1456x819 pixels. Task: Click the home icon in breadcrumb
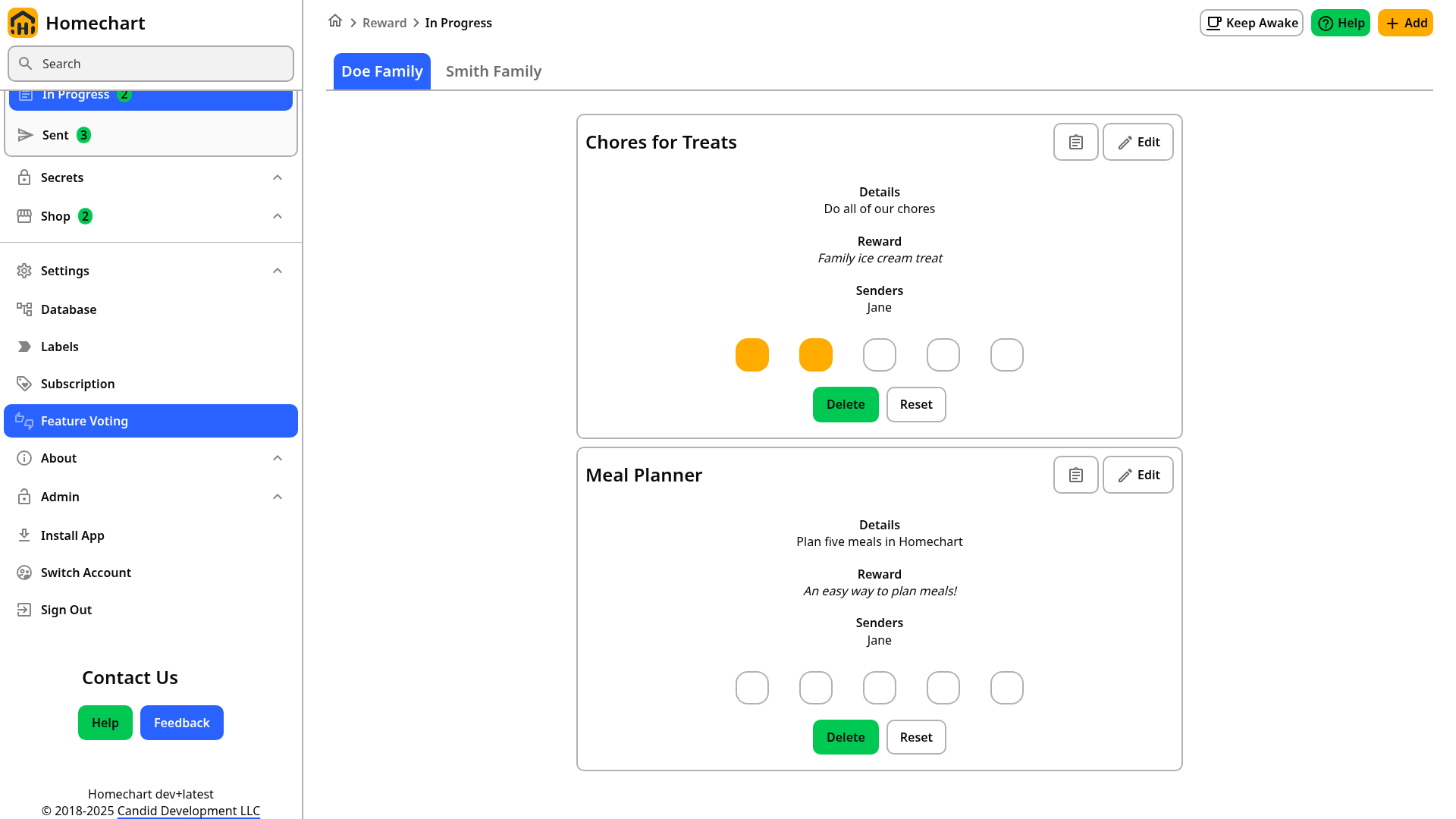[x=335, y=21]
